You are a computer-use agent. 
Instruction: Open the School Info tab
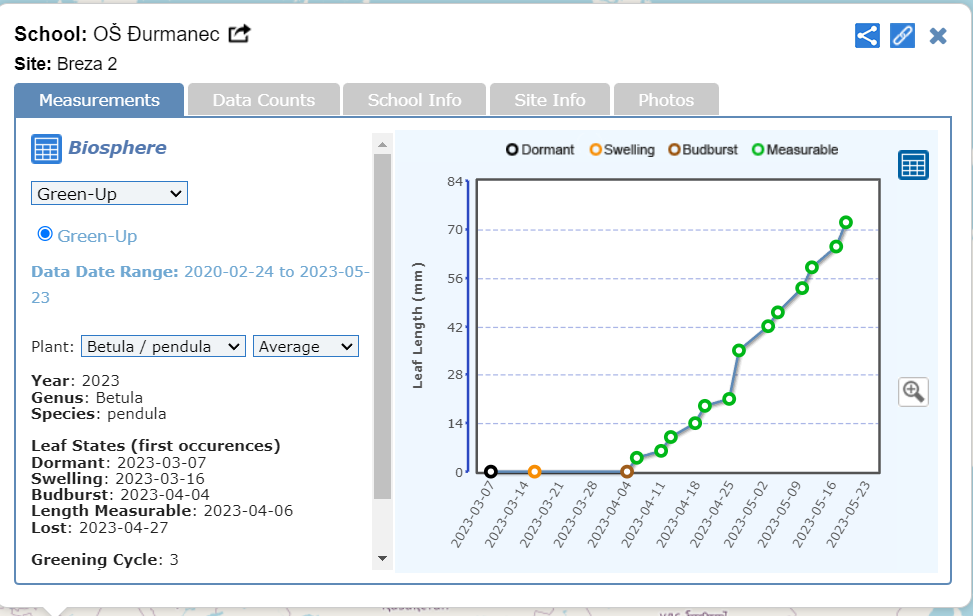[414, 100]
